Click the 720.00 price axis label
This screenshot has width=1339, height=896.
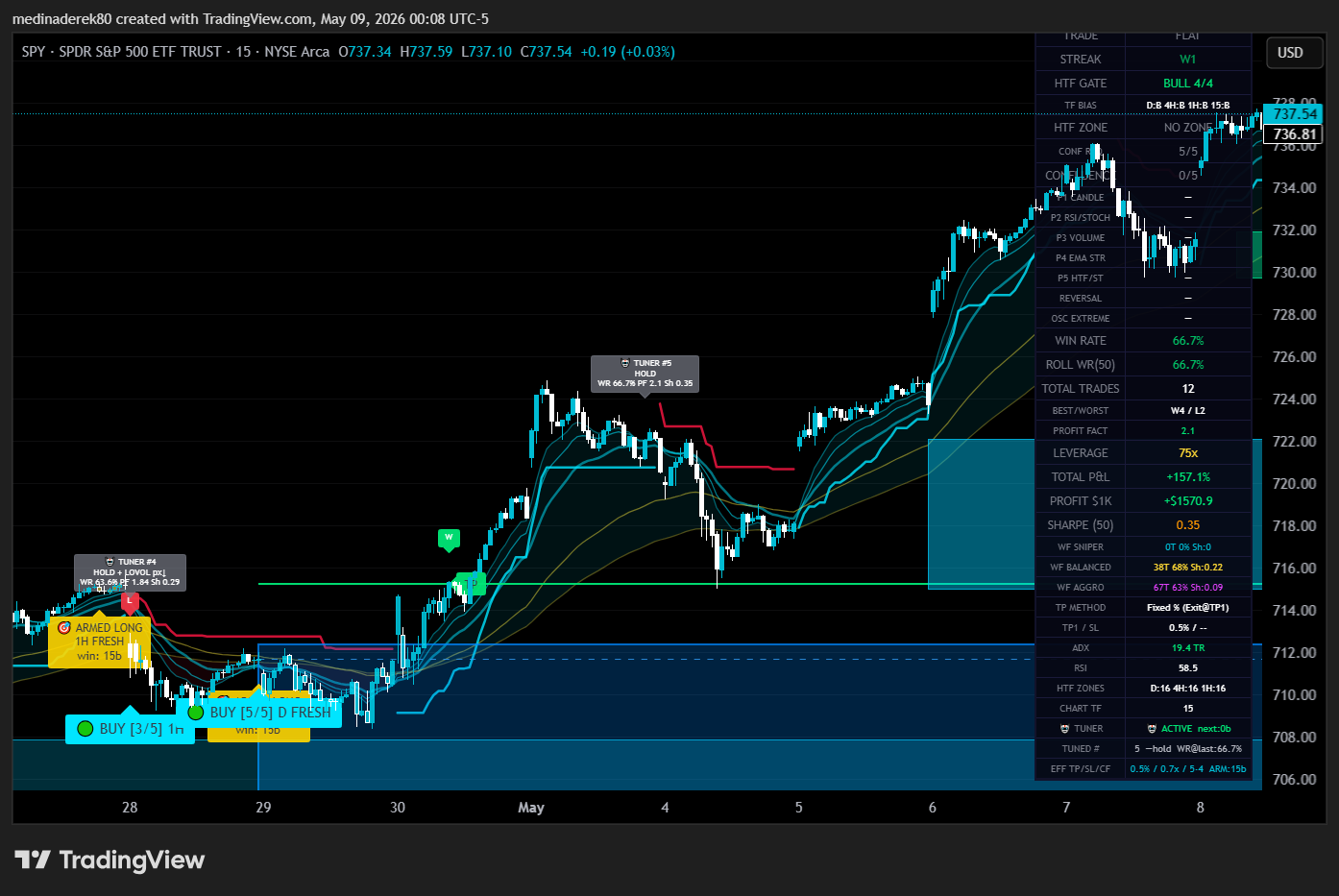coord(1294,484)
